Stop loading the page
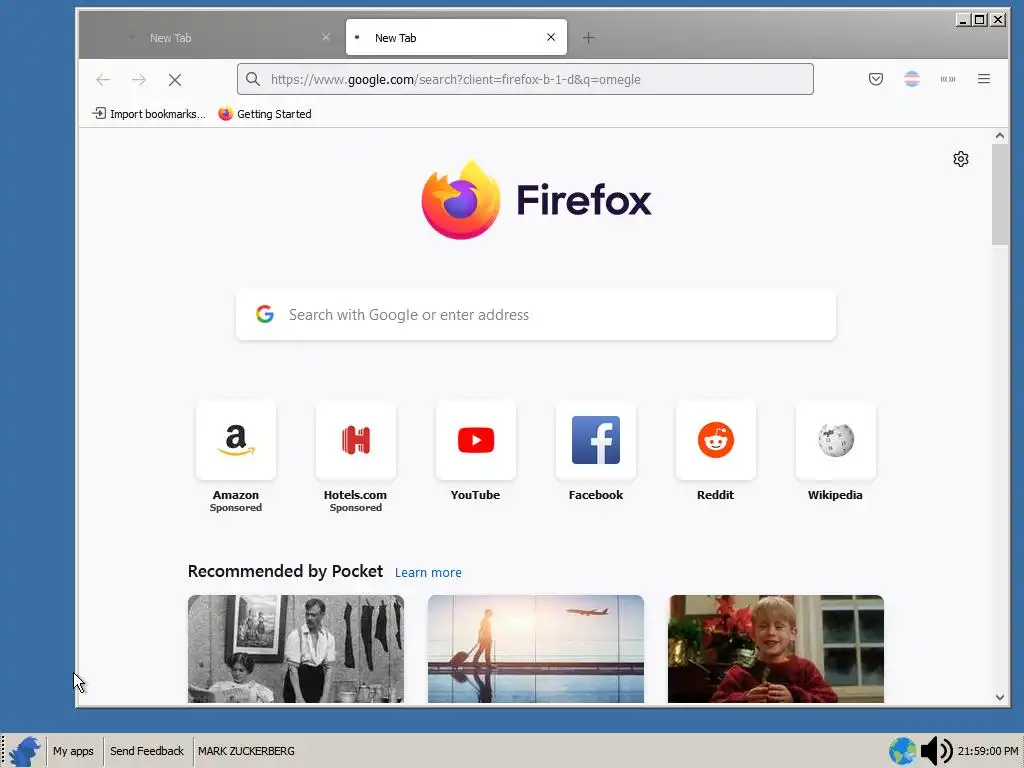The width and height of the screenshot is (1024, 768). (x=174, y=80)
